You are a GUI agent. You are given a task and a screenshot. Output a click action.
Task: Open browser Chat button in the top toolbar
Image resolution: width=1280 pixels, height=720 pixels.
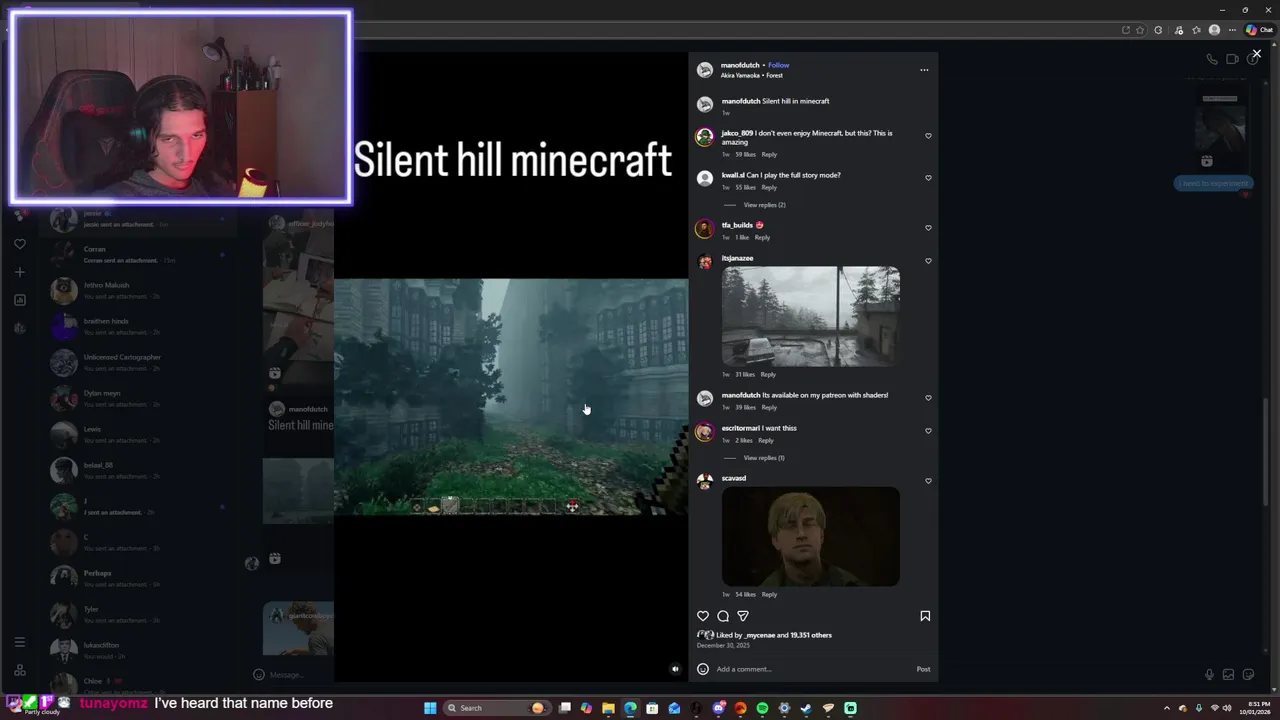click(1259, 30)
